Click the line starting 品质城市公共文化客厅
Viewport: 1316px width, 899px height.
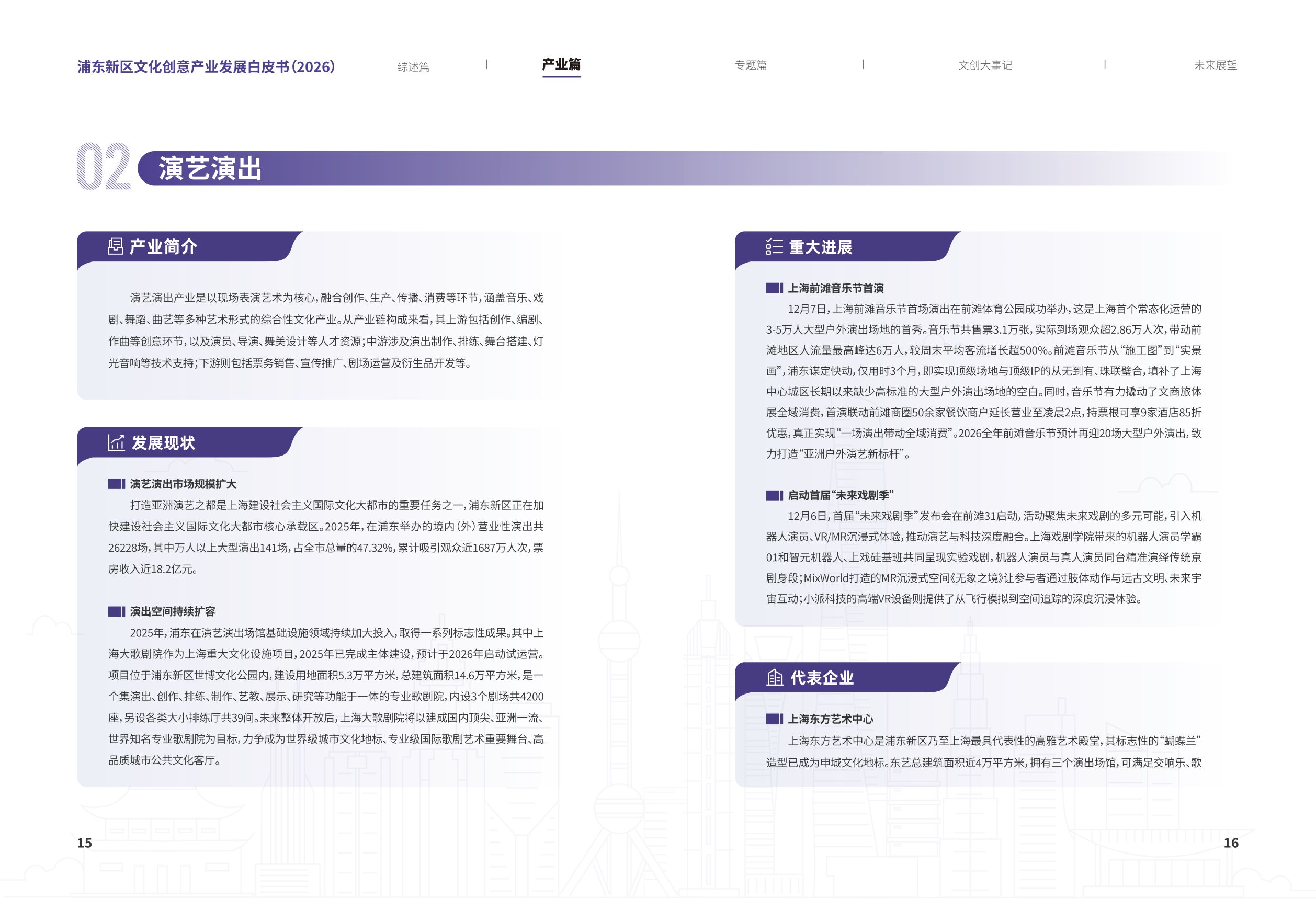point(164,760)
